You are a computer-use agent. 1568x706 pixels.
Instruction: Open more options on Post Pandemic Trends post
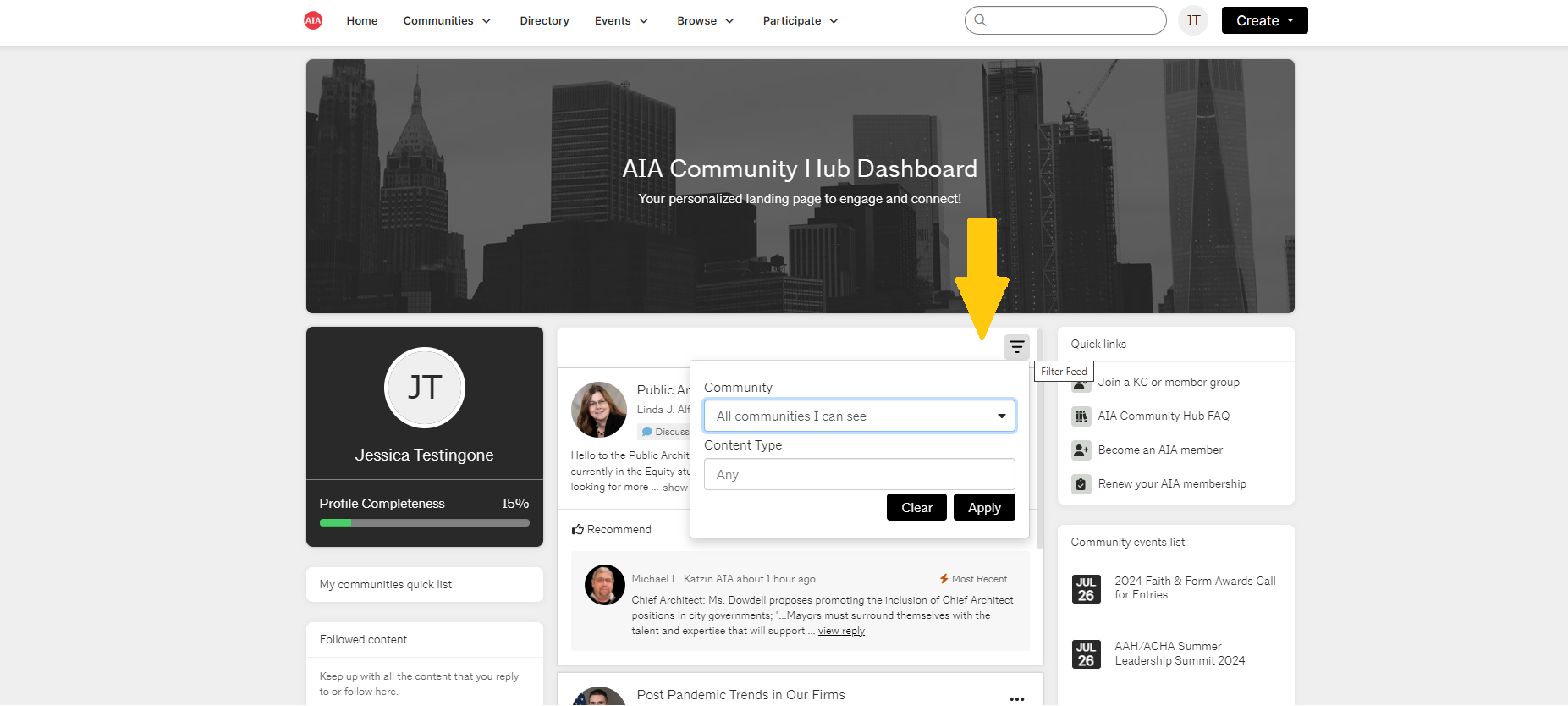[1017, 698]
